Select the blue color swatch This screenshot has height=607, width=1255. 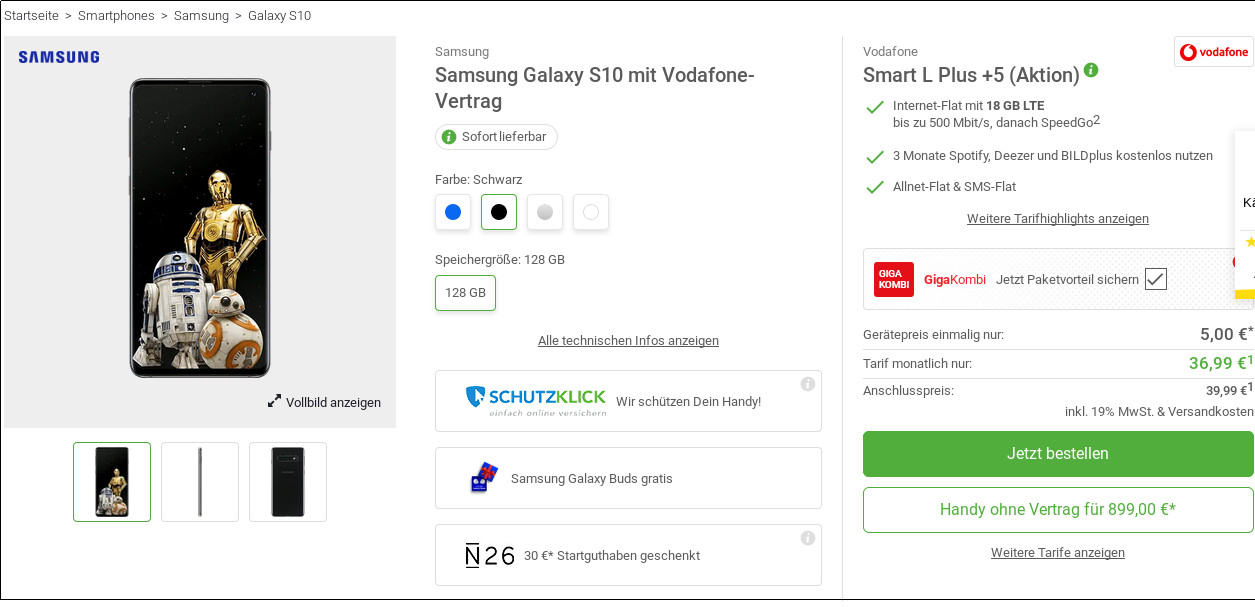tap(453, 212)
